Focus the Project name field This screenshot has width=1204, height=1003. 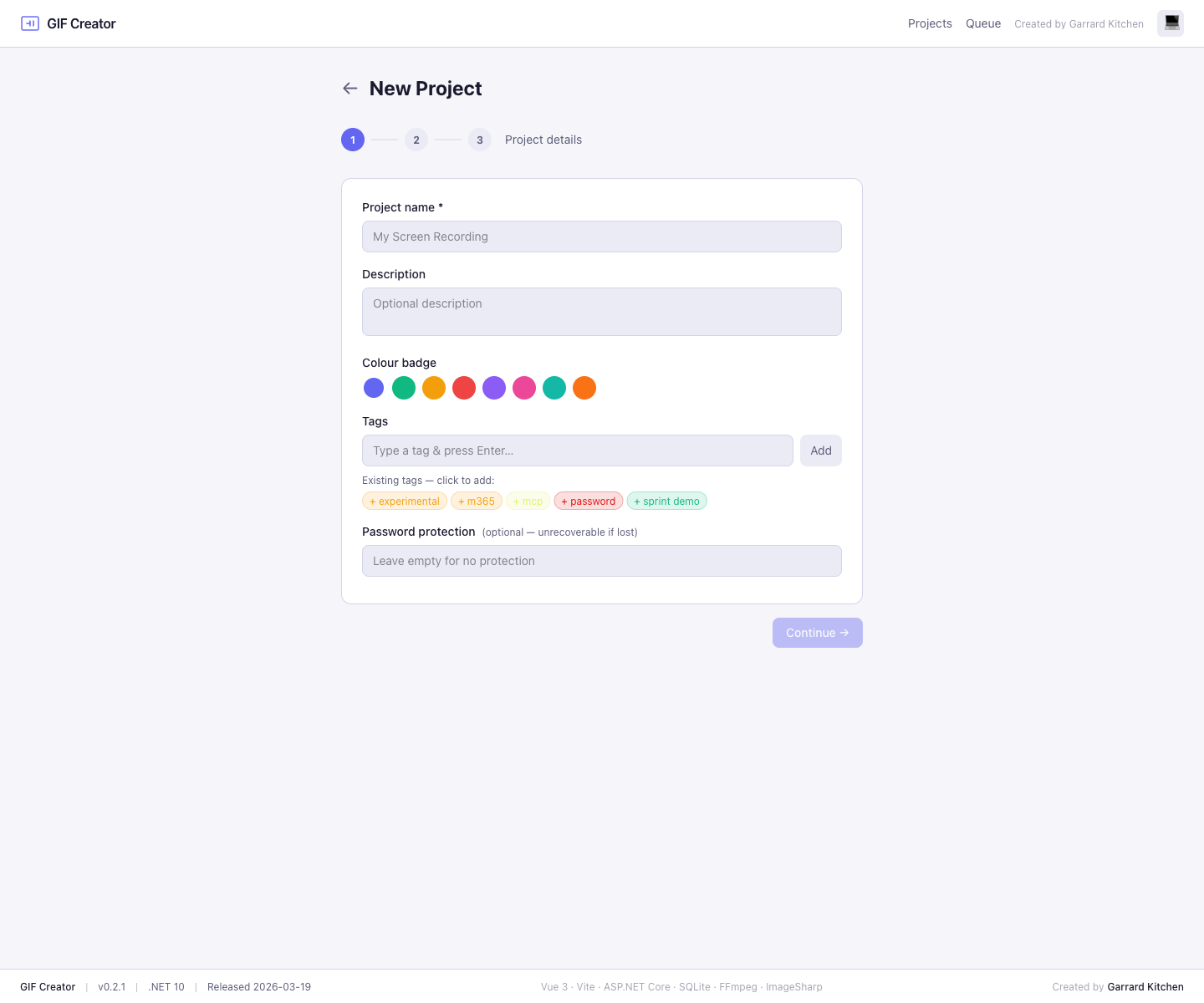coord(601,237)
